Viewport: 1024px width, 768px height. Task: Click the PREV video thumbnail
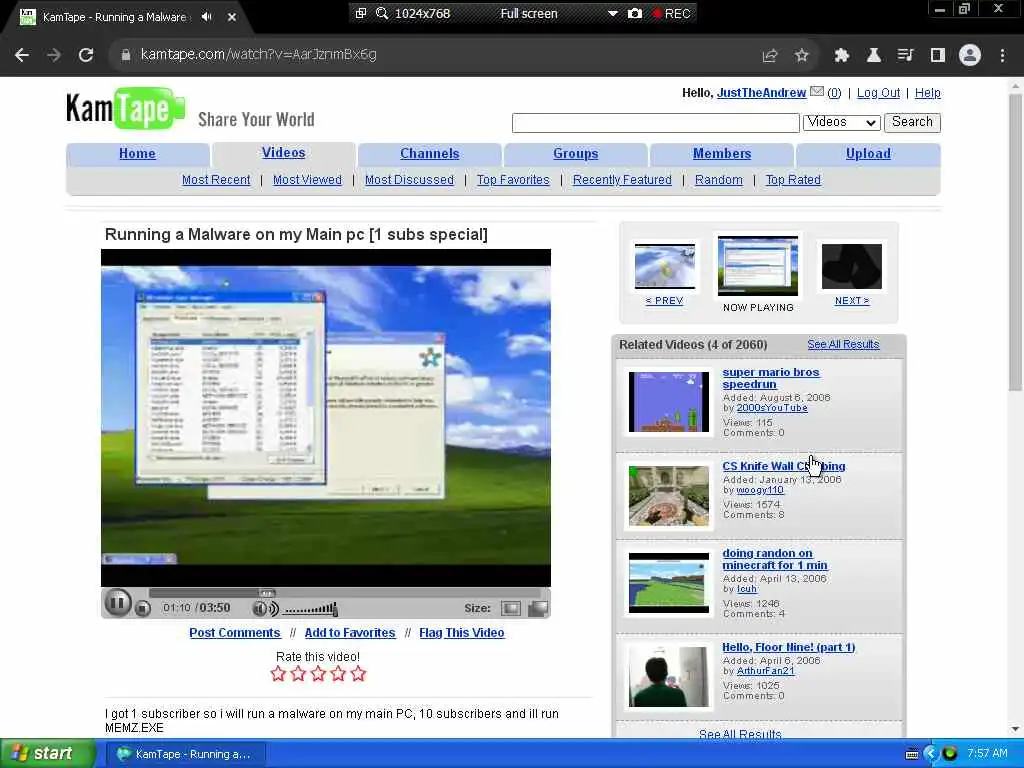point(665,265)
